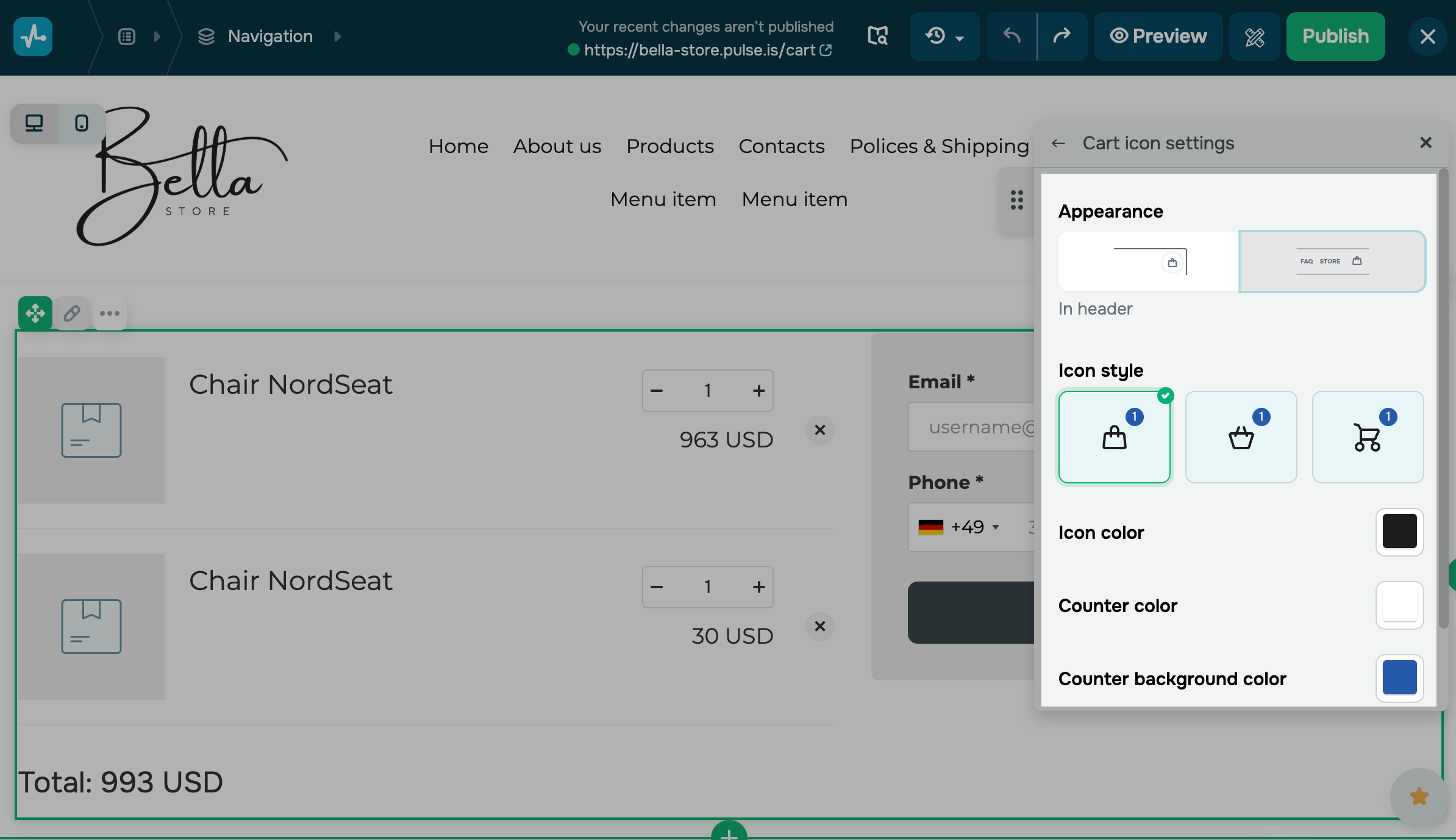
Task: Switch to desktop device view
Action: (x=34, y=124)
